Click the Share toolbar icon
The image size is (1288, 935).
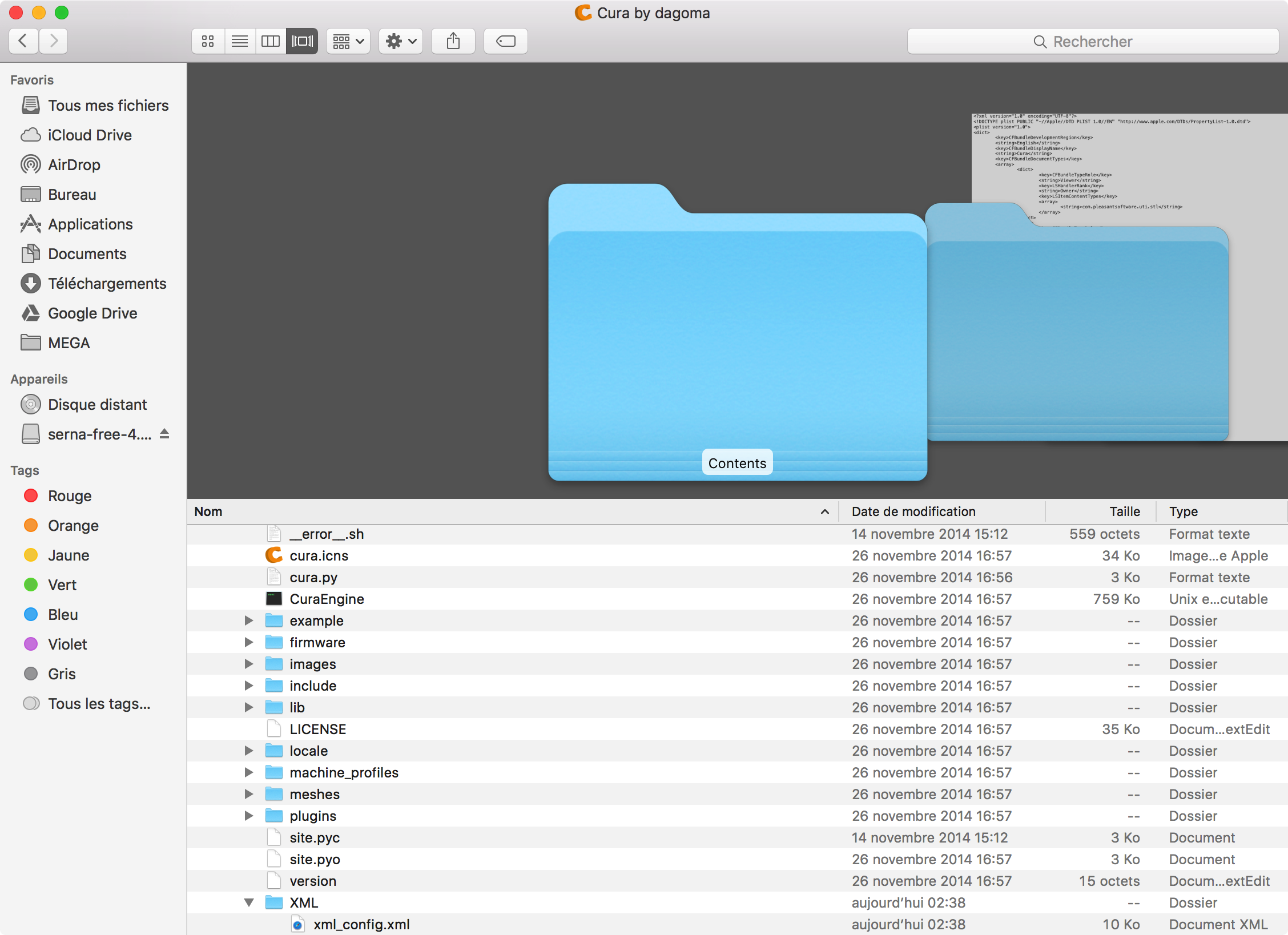pos(453,41)
